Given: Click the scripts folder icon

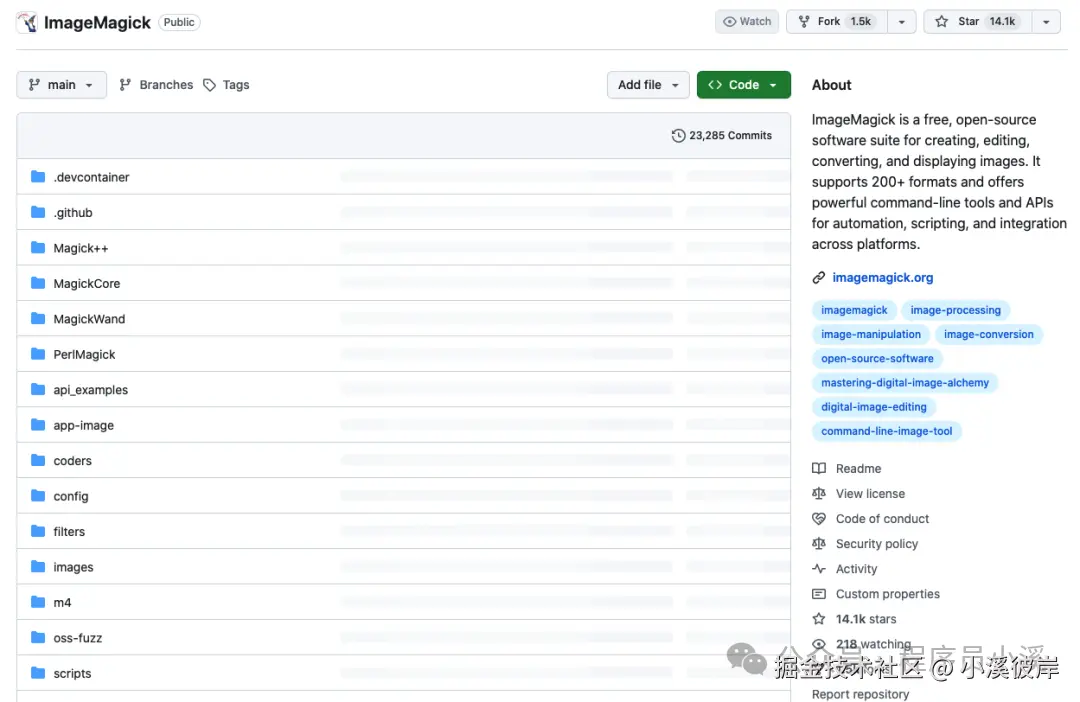Looking at the screenshot, I should (38, 674).
